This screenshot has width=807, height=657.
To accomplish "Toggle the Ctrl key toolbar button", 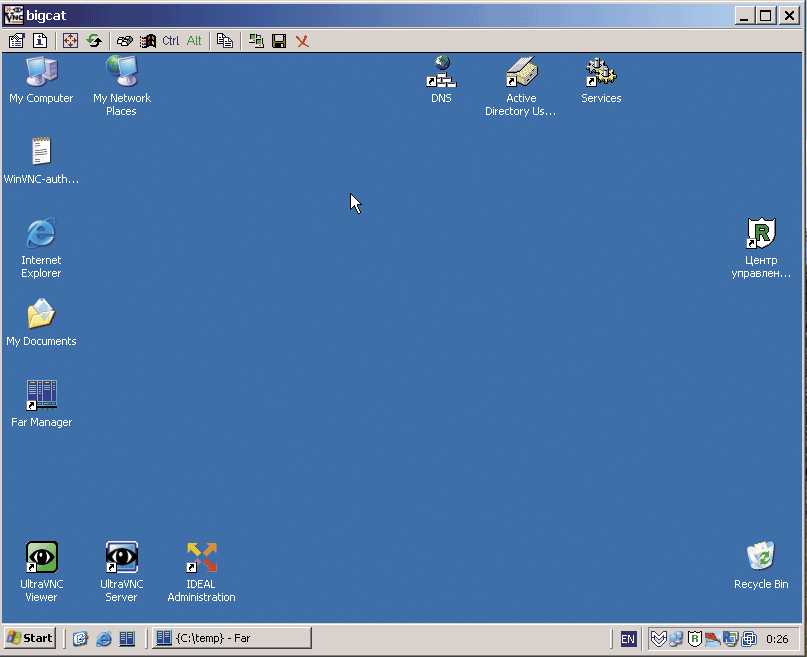I will 170,41.
